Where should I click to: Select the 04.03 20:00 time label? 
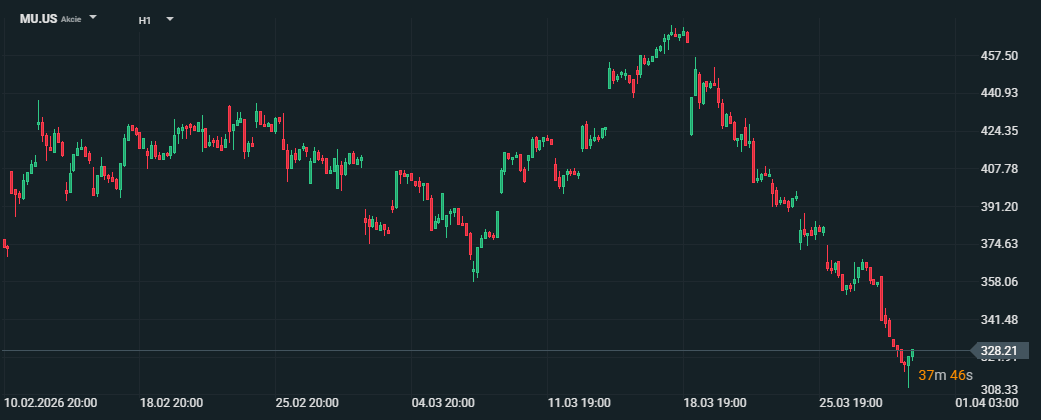443,403
